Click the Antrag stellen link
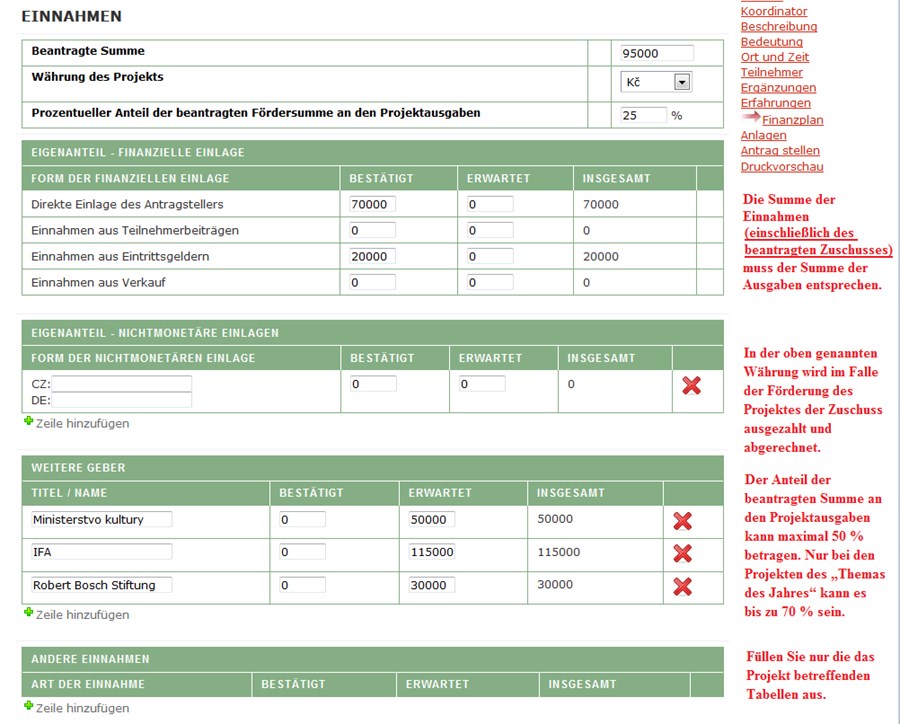Screen dimensions: 900x724 tap(780, 150)
